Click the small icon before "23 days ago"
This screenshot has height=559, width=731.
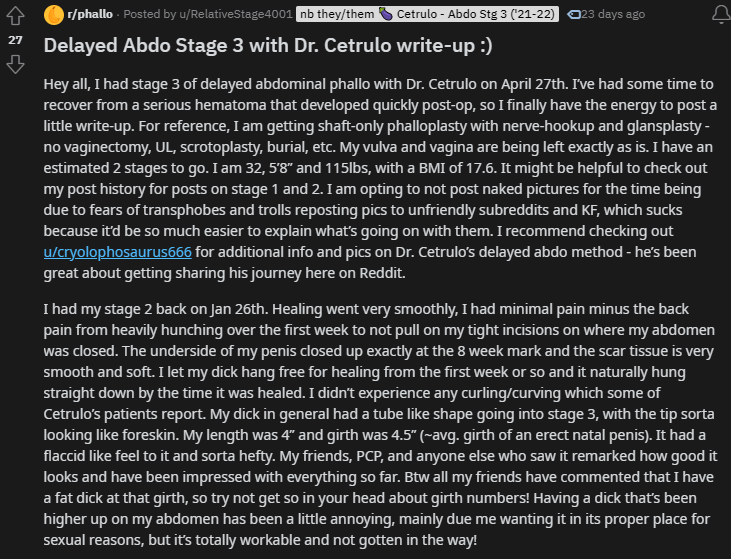pos(573,15)
